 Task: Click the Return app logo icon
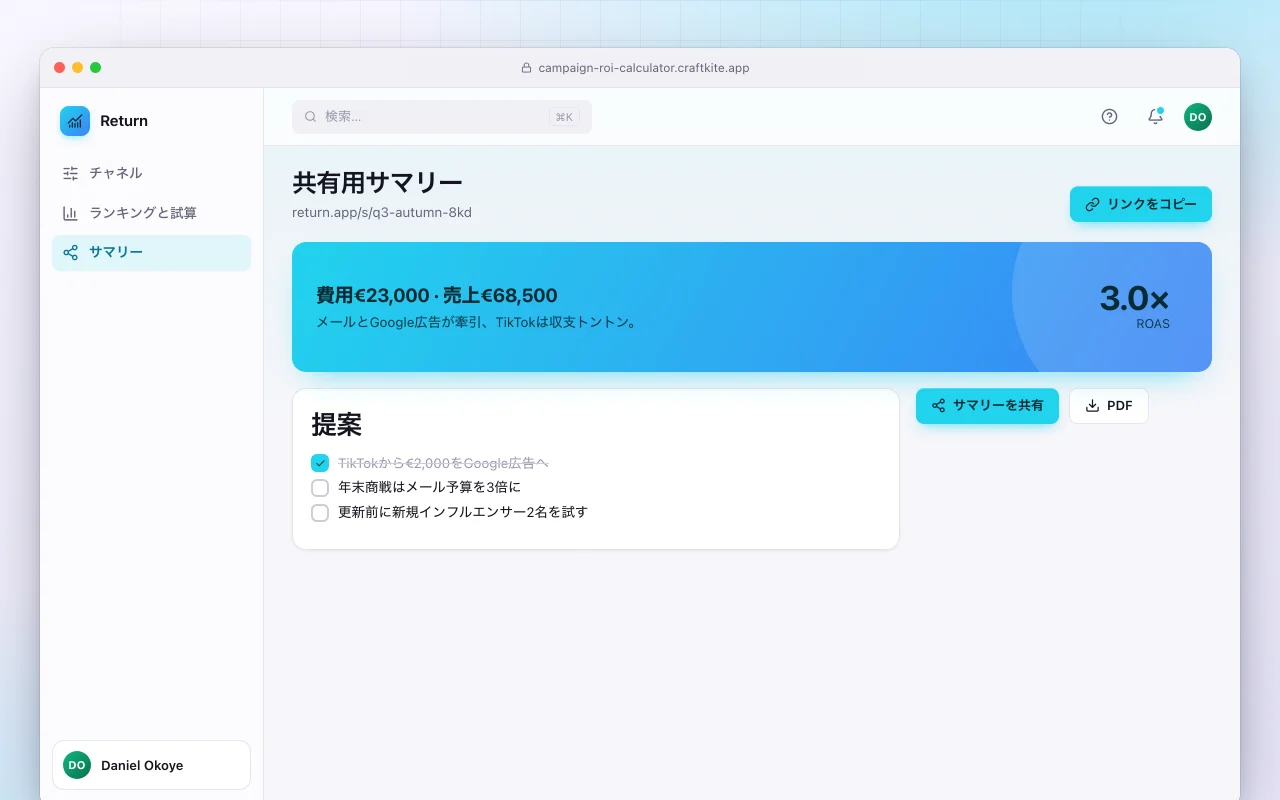[75, 121]
